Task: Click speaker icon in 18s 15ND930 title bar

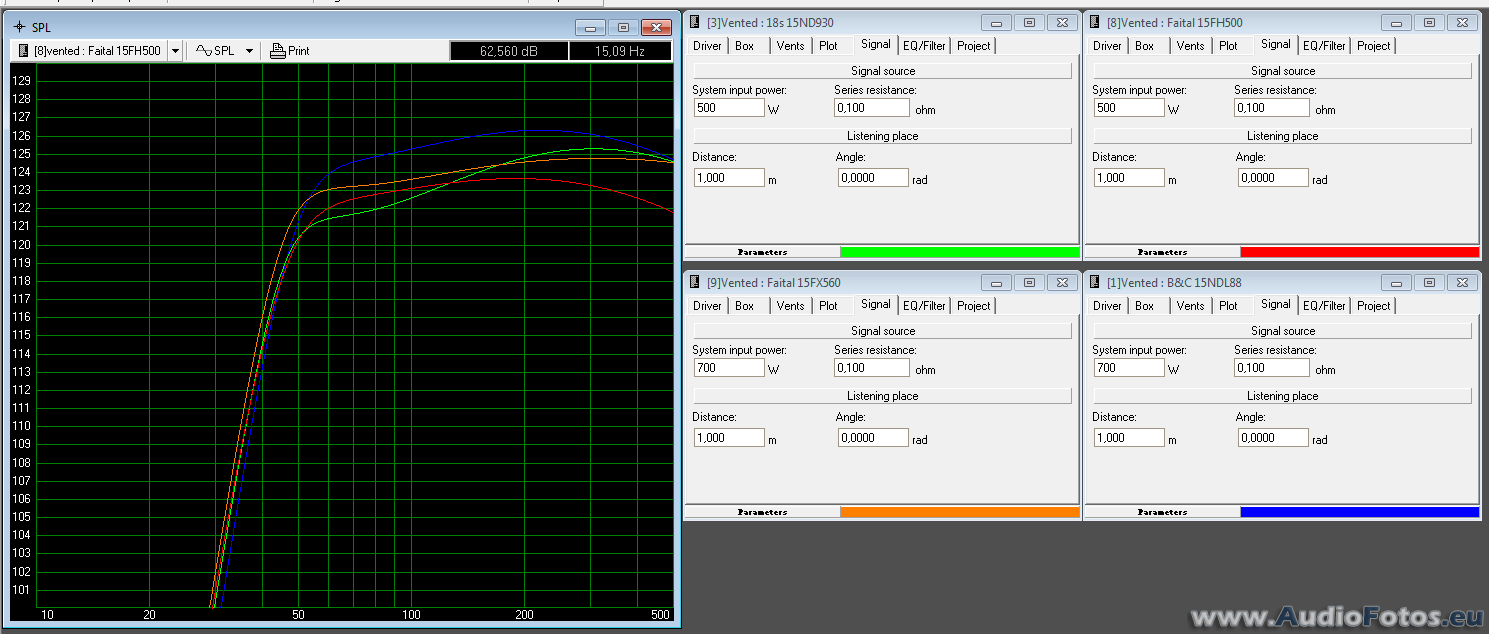Action: 695,22
